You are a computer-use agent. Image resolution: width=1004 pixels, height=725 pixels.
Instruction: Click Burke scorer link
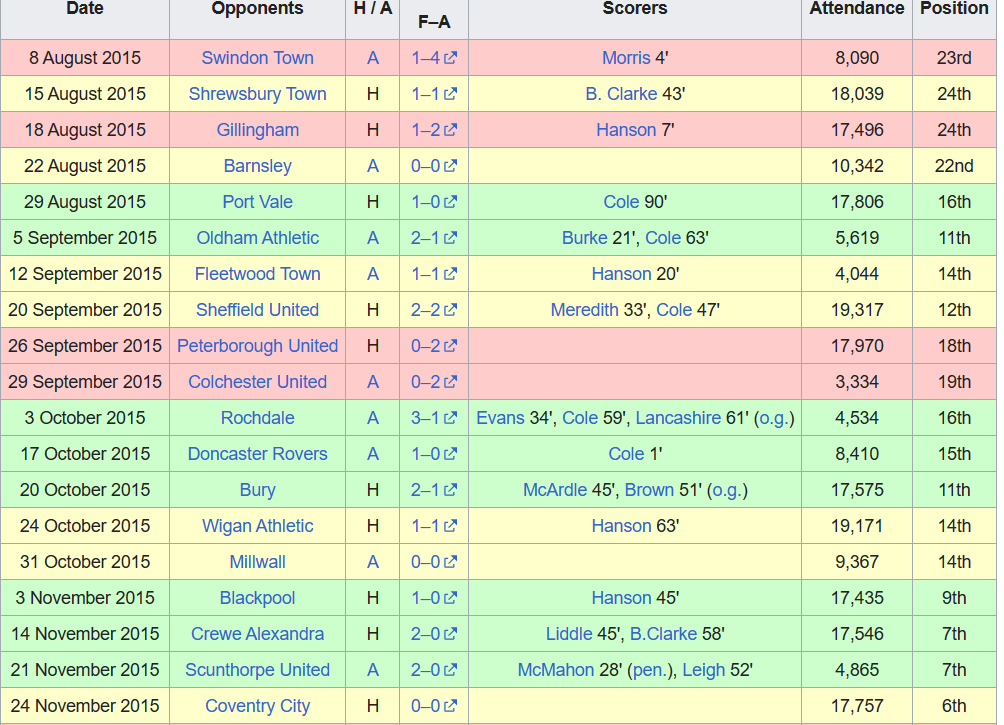[585, 238]
